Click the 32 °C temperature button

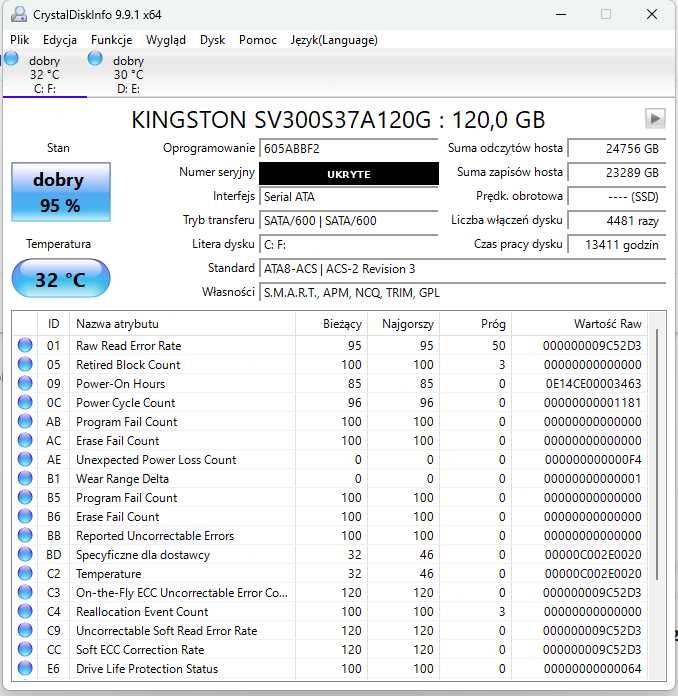pyautogui.click(x=61, y=278)
